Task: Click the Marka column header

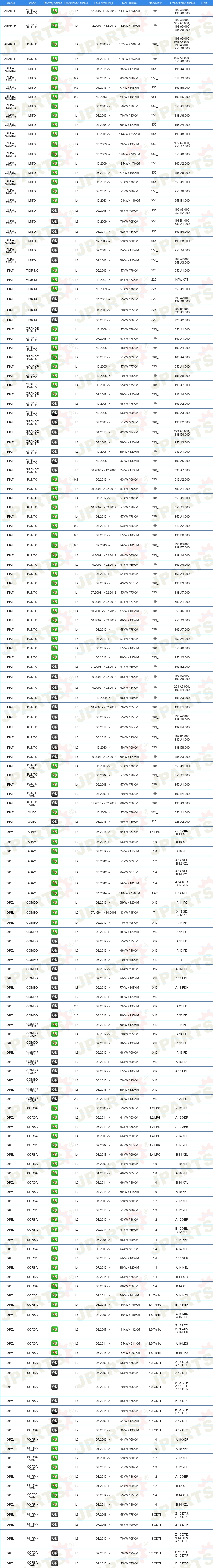Action: [10, 2]
